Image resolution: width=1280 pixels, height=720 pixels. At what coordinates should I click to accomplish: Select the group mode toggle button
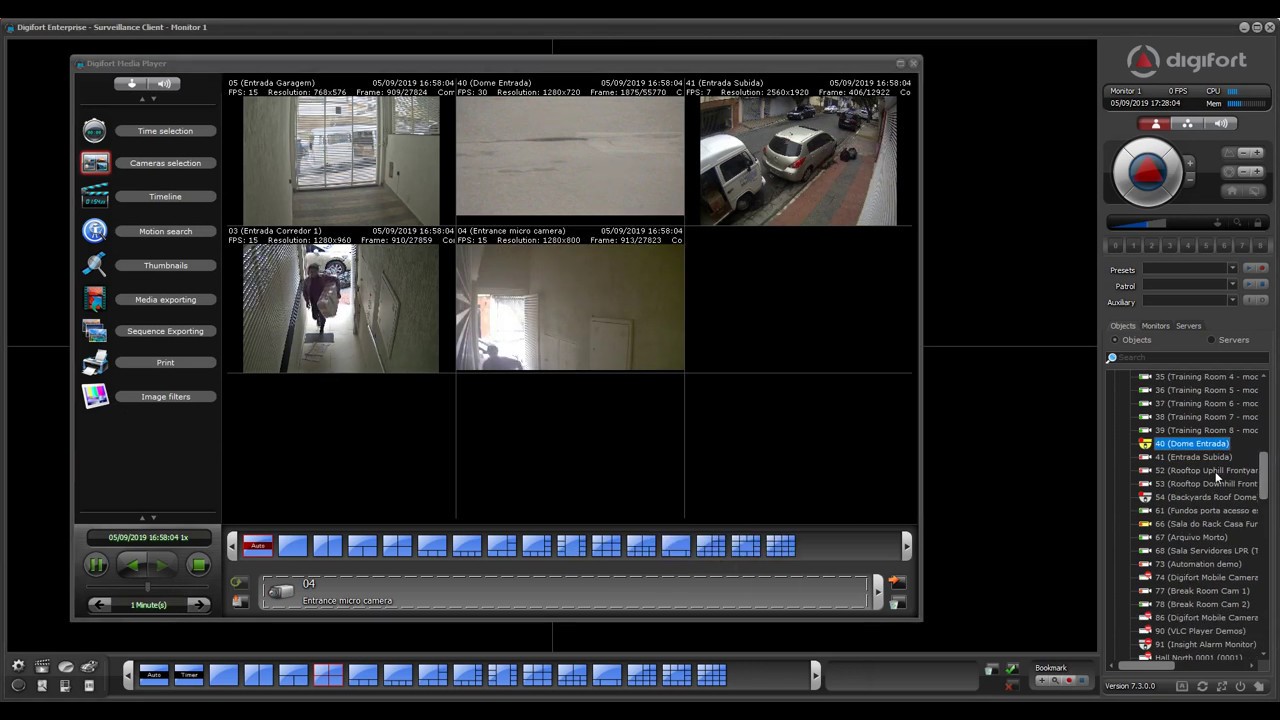pyautogui.click(x=1187, y=124)
